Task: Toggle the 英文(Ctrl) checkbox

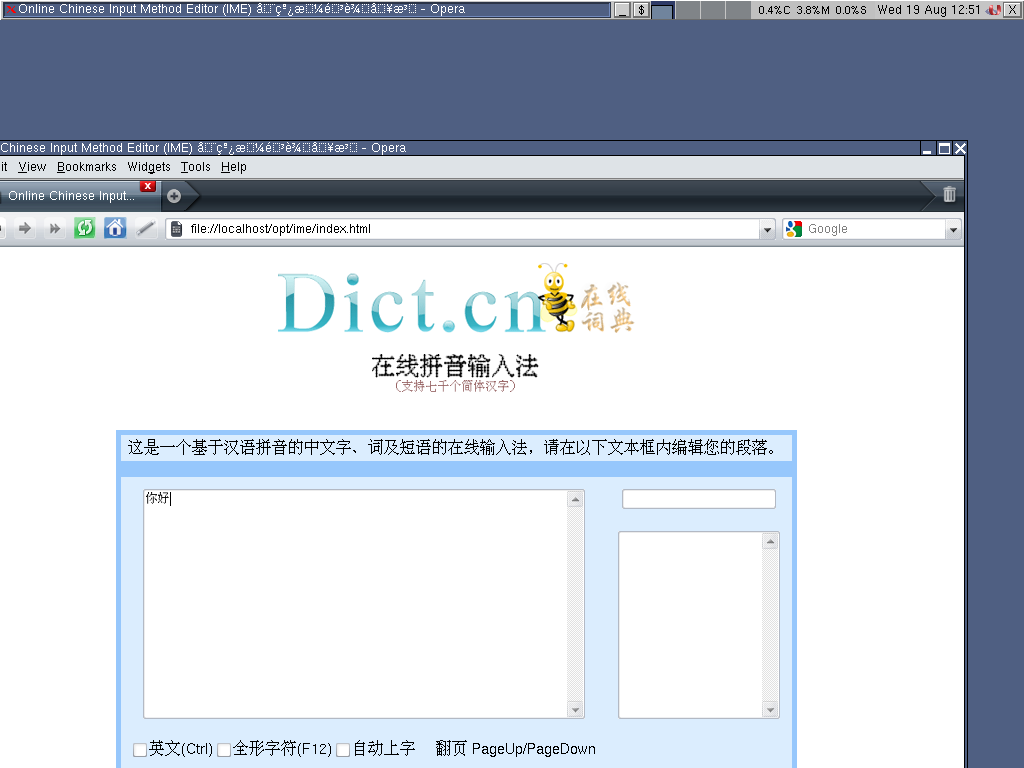Action: (x=140, y=750)
